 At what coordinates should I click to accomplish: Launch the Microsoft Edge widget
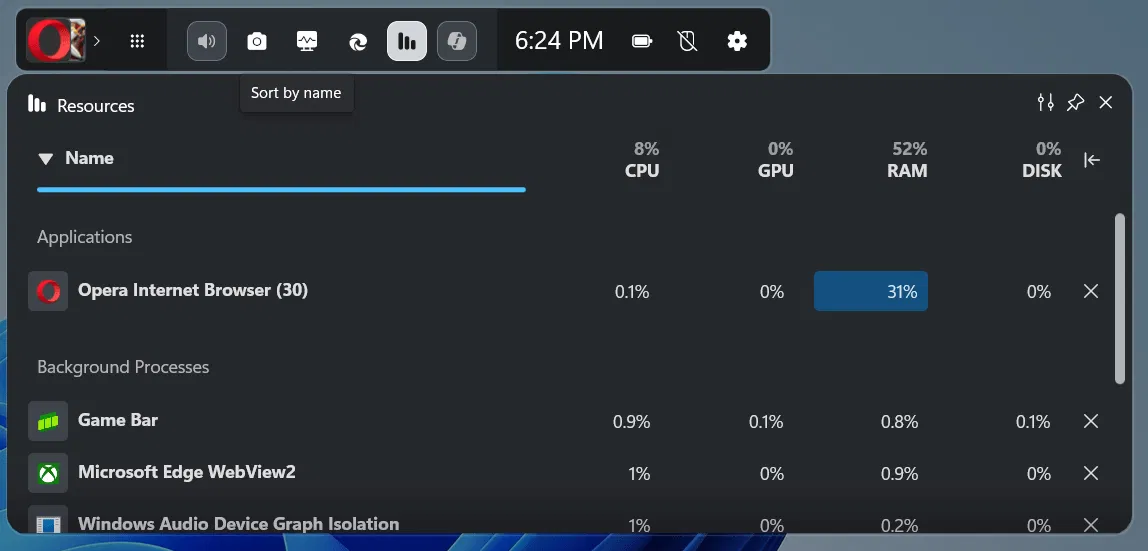pyautogui.click(x=357, y=41)
